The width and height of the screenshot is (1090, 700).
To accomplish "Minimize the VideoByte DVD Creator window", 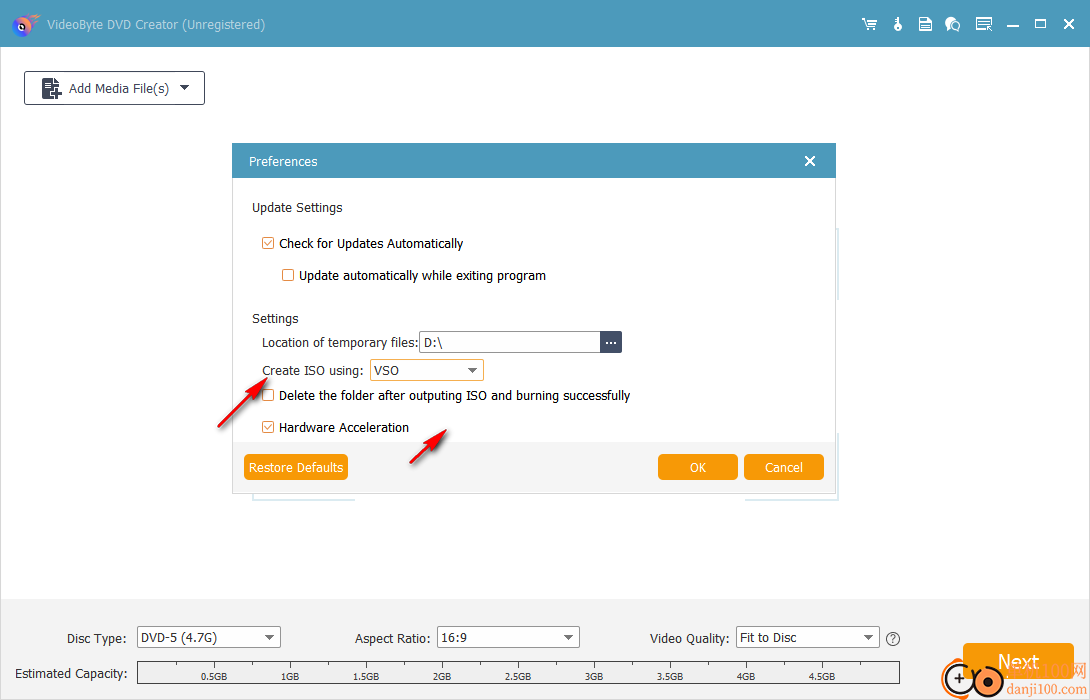I will [x=1013, y=24].
